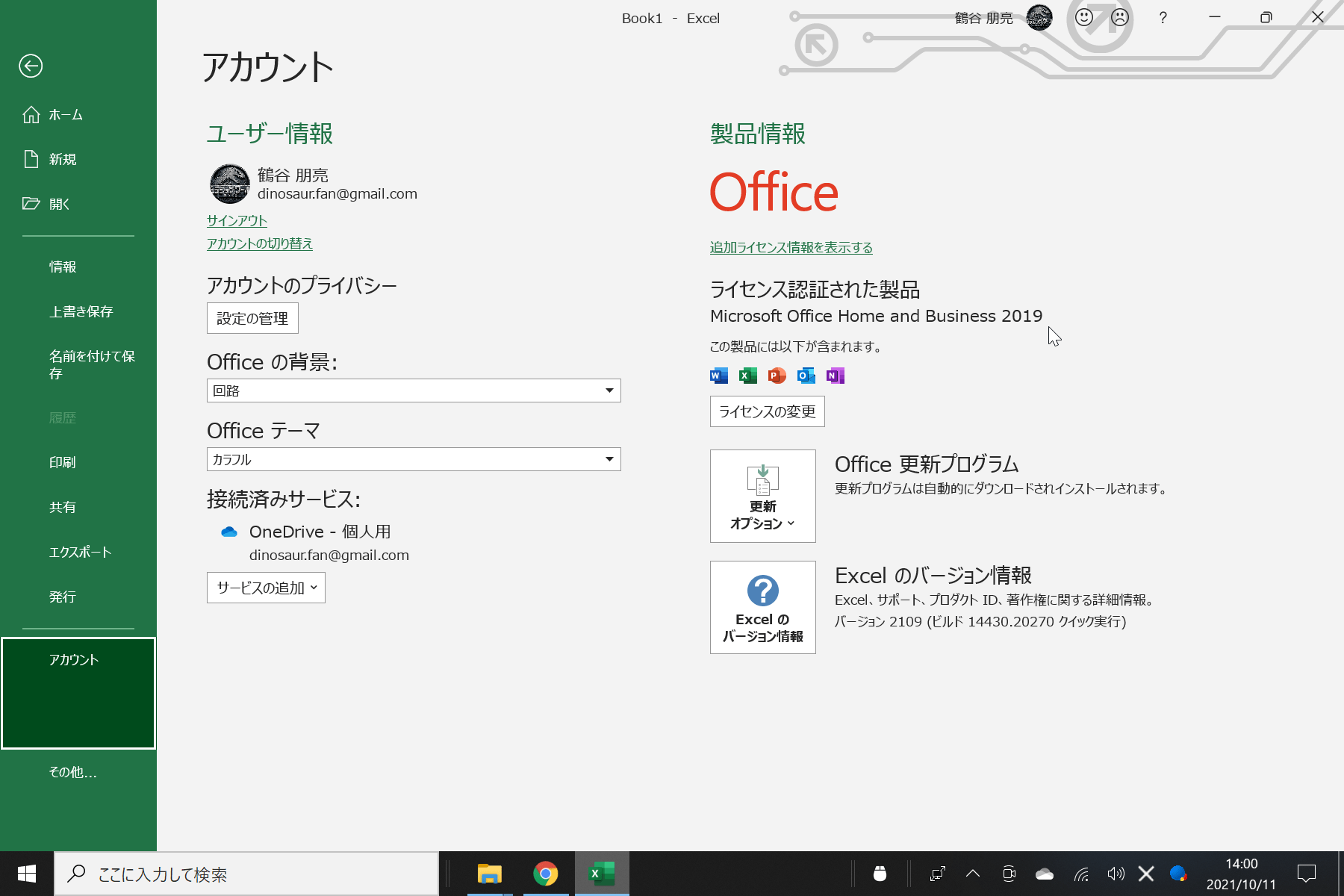Open the 新規 (New) page

tap(78, 159)
